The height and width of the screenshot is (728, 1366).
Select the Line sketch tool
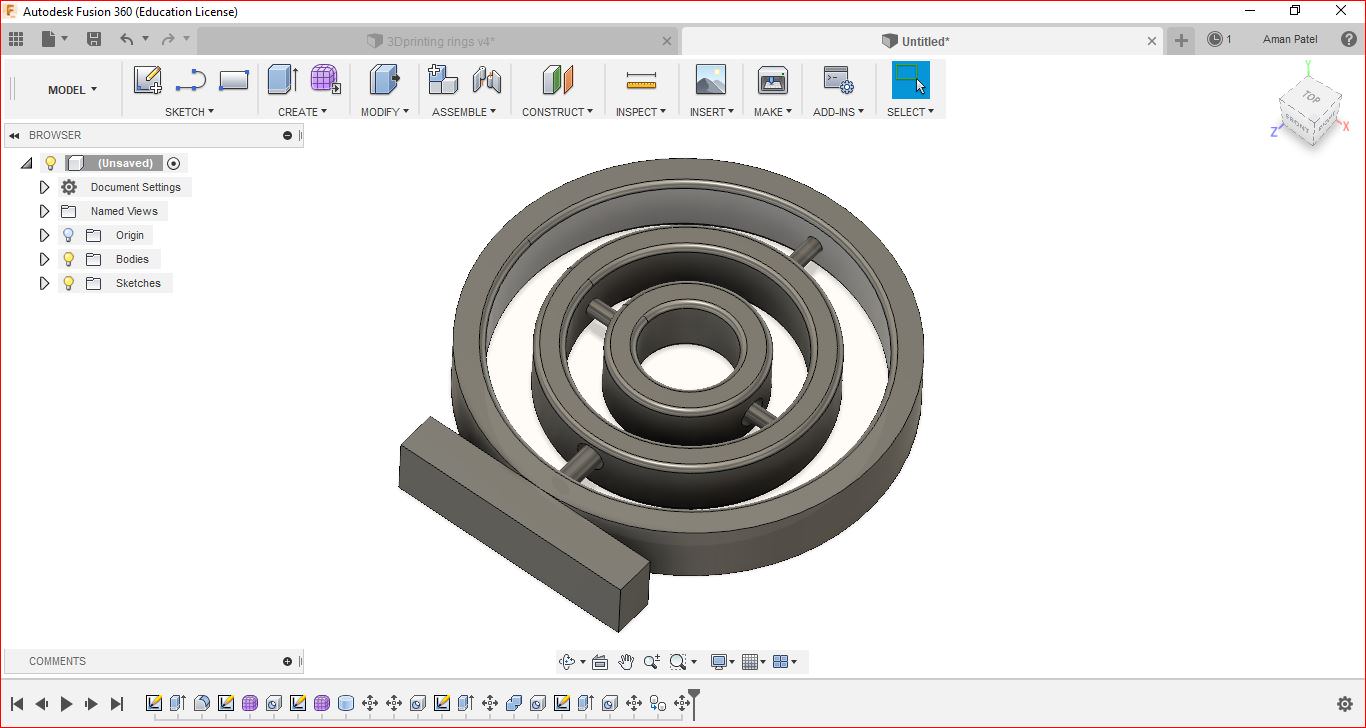click(190, 80)
